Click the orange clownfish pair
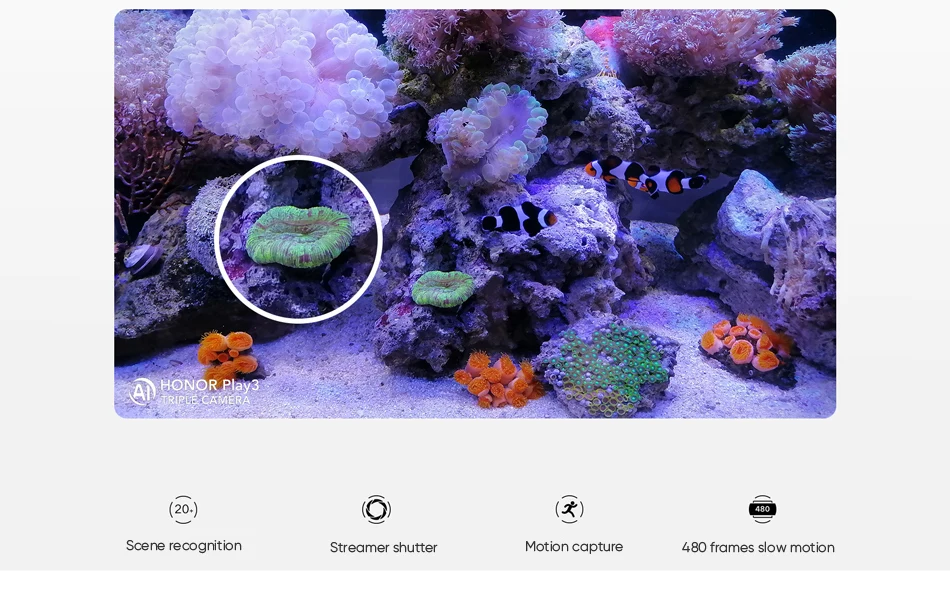The height and width of the screenshot is (591, 950). [x=646, y=176]
